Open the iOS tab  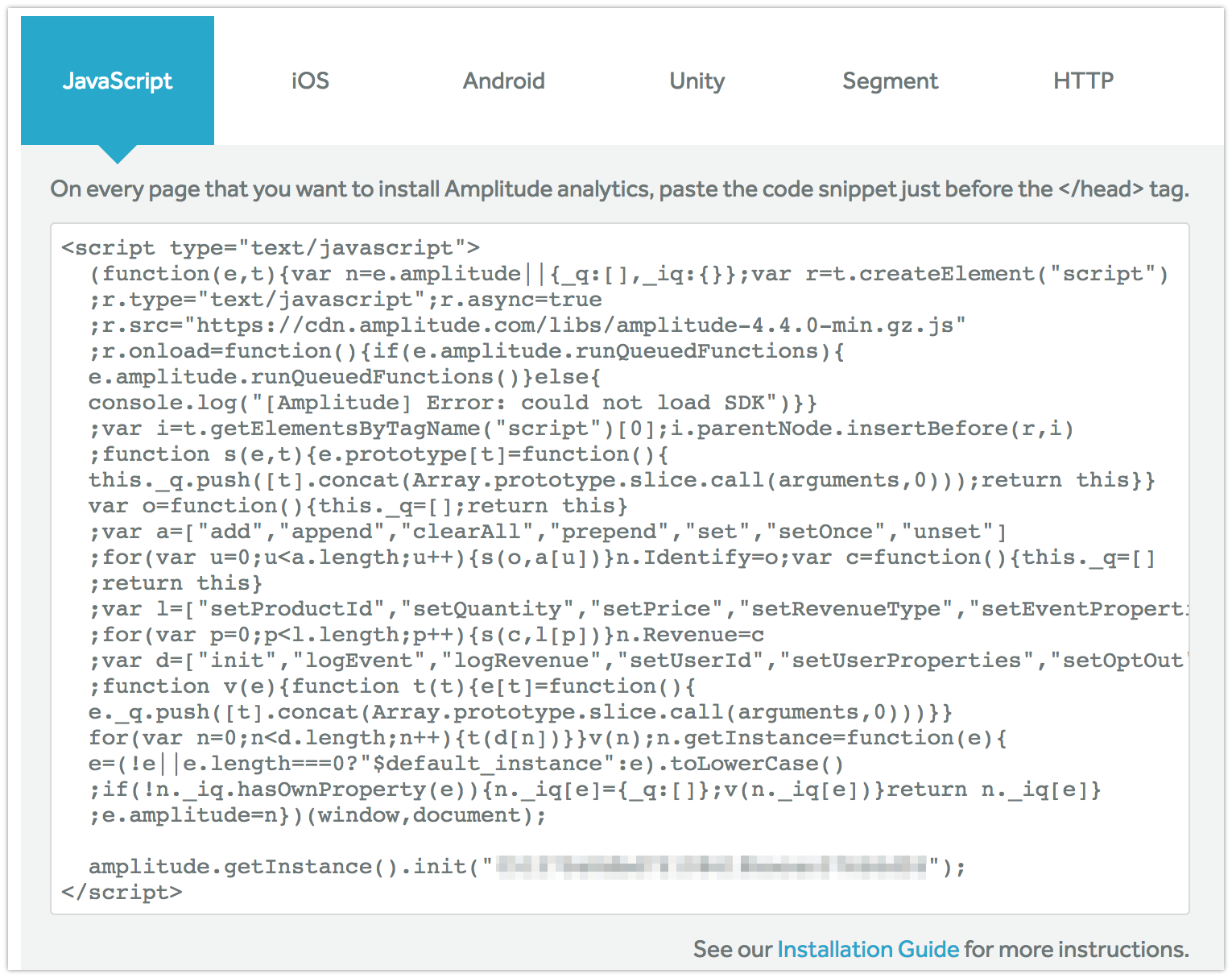pyautogui.click(x=310, y=81)
